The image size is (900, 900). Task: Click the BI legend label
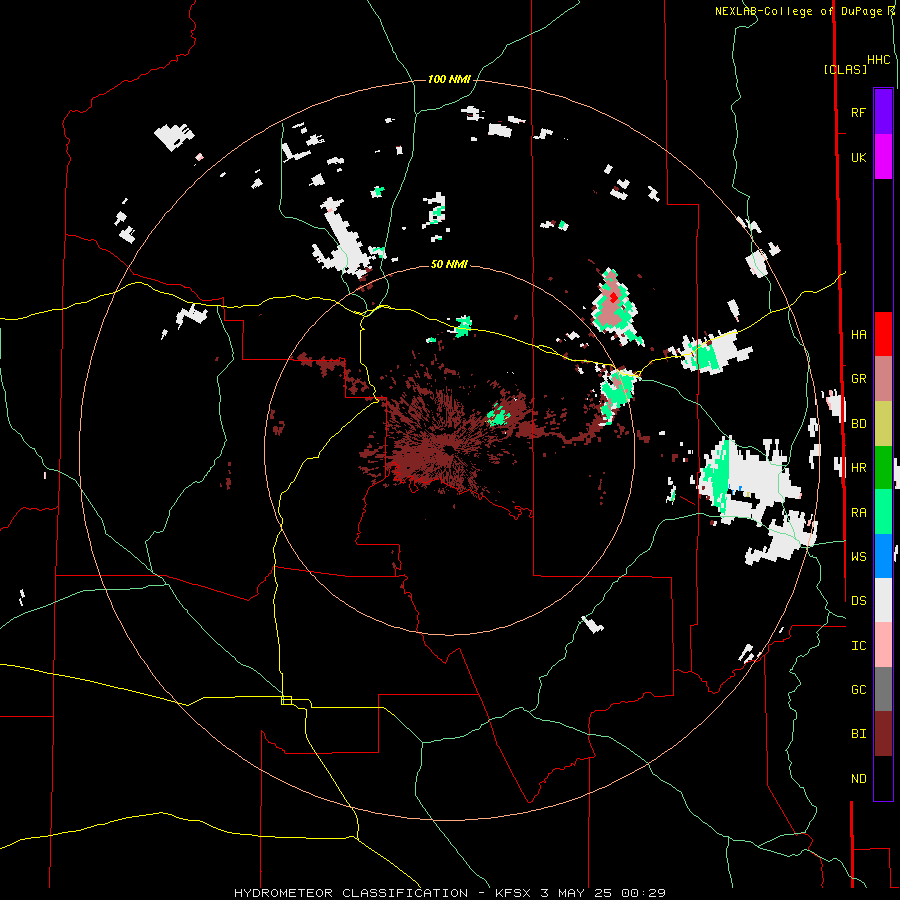858,734
